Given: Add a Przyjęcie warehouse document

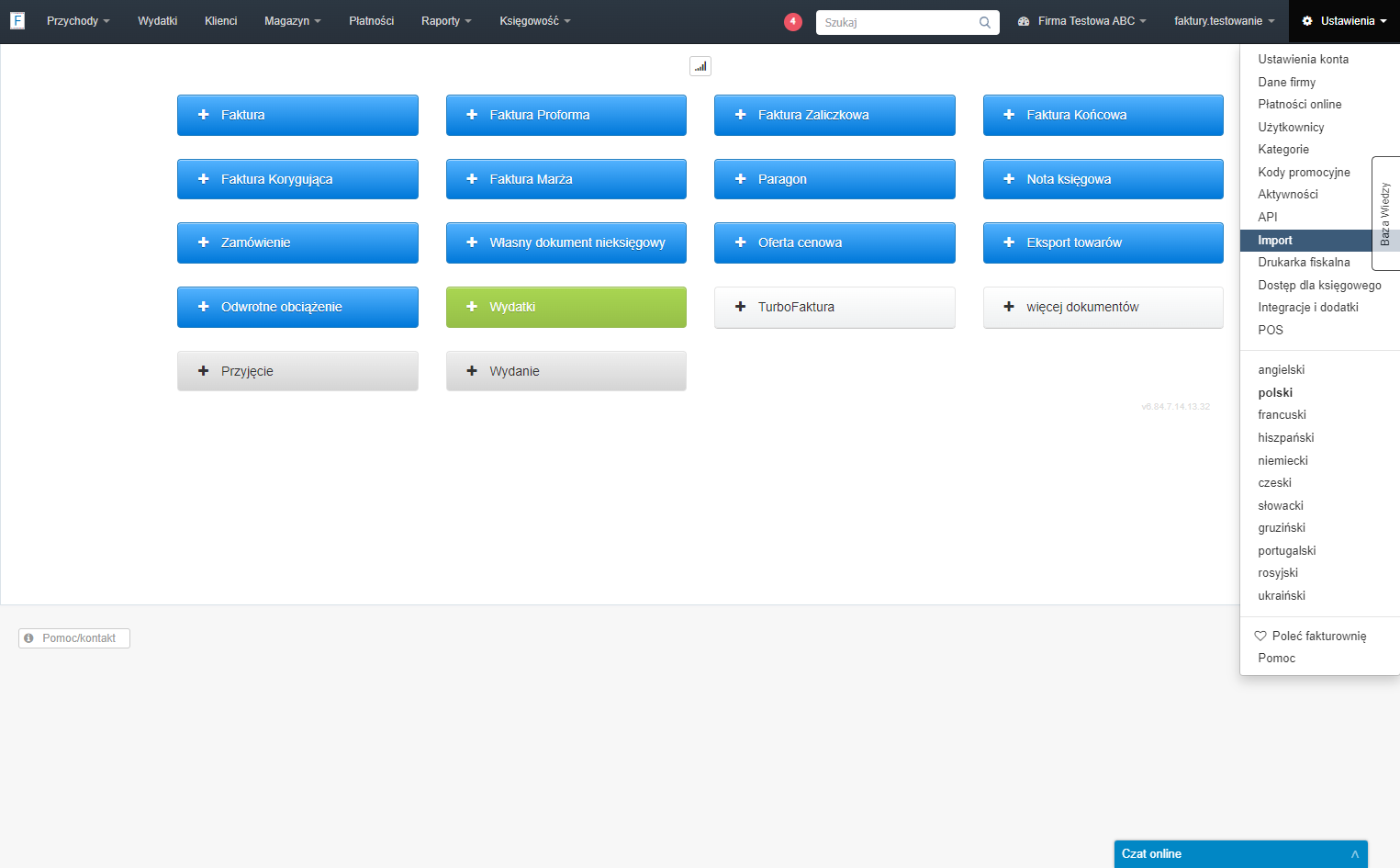Looking at the screenshot, I should click(x=297, y=371).
